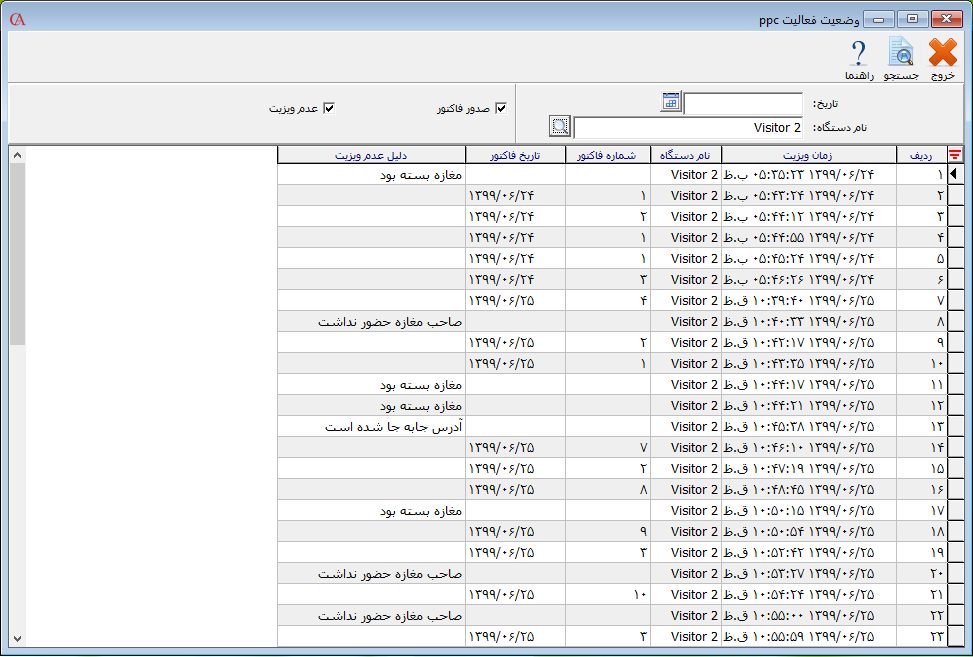The height and width of the screenshot is (657, 973).
Task: Click the تاریخ date input field
Action: point(742,103)
